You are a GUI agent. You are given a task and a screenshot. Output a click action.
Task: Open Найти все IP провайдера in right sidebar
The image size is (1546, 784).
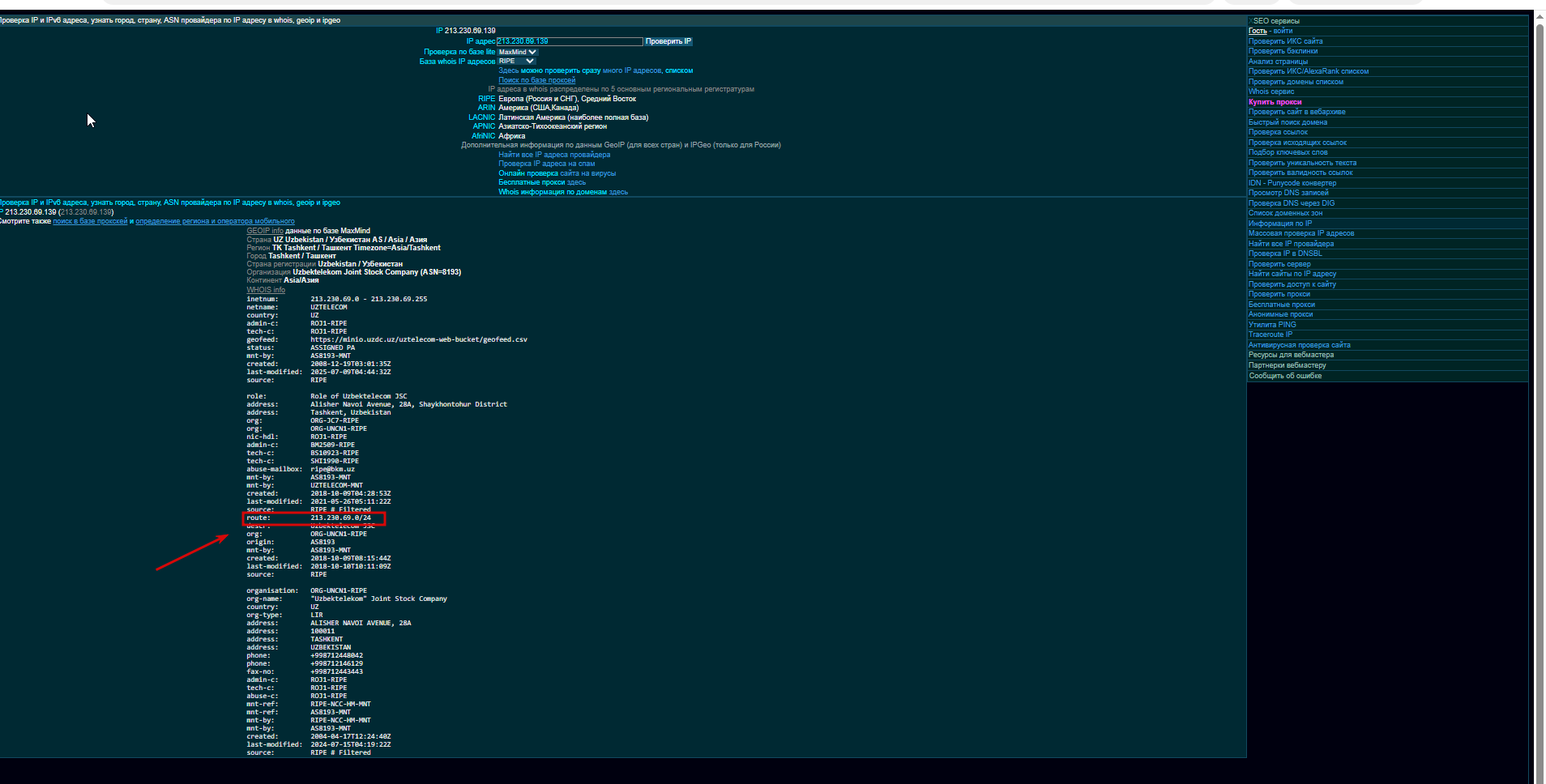click(1292, 244)
